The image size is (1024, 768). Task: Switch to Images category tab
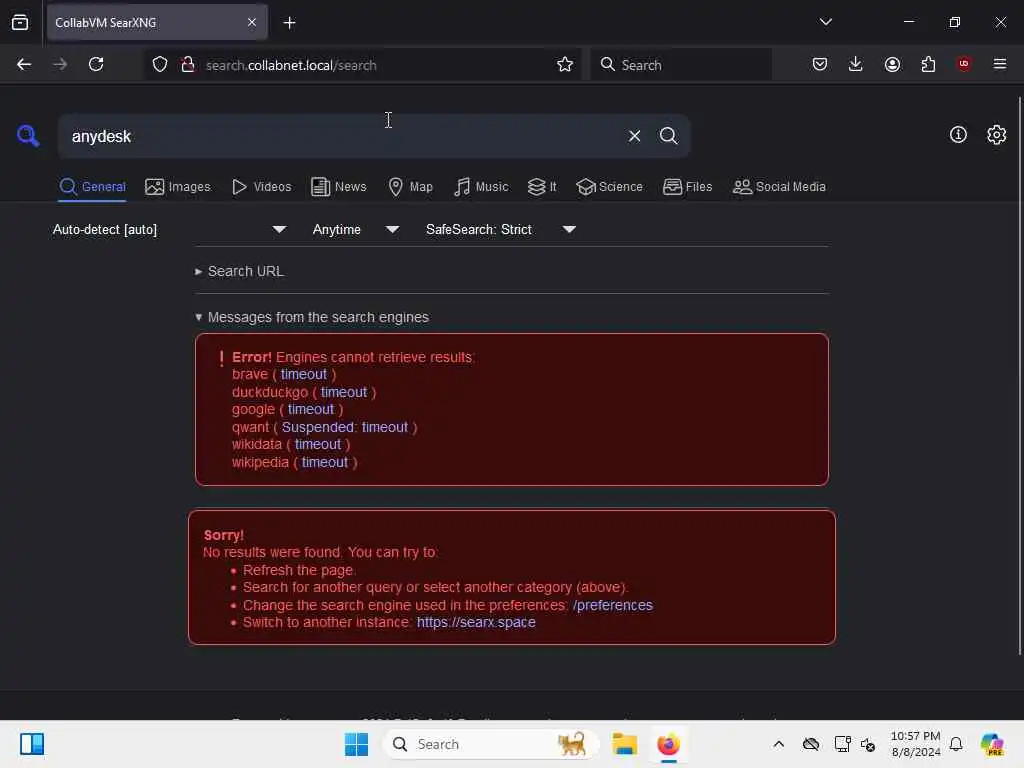(178, 187)
